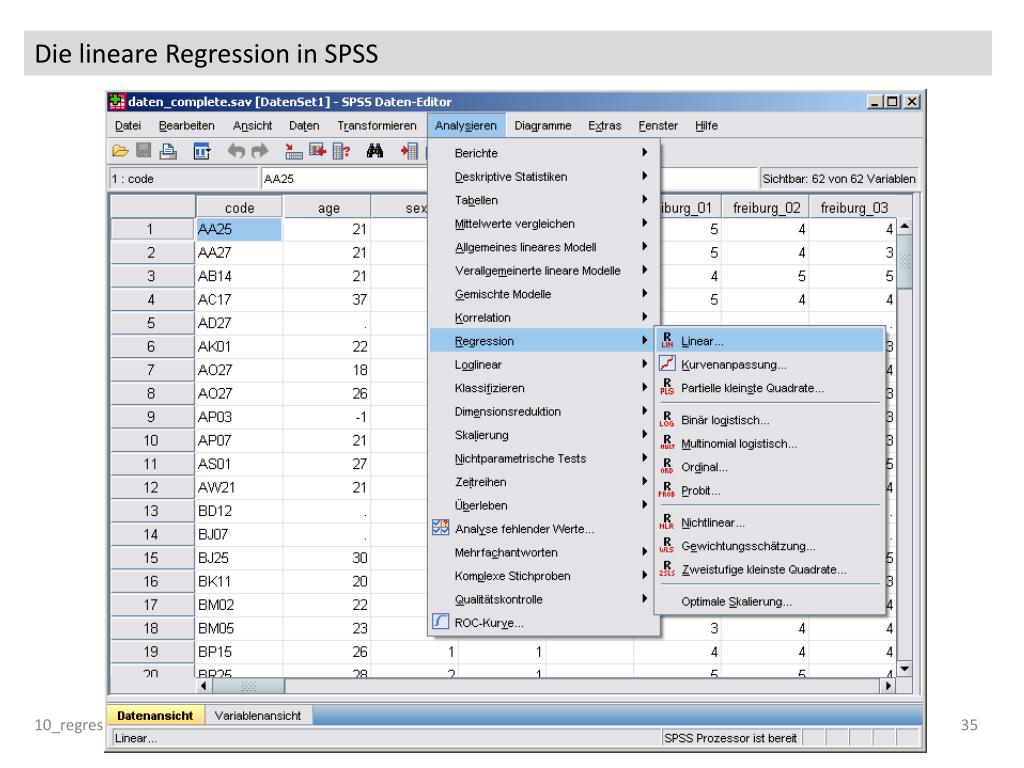This screenshot has height=768, width=1024.
Task: Select the 'age' column header
Action: 327,208
